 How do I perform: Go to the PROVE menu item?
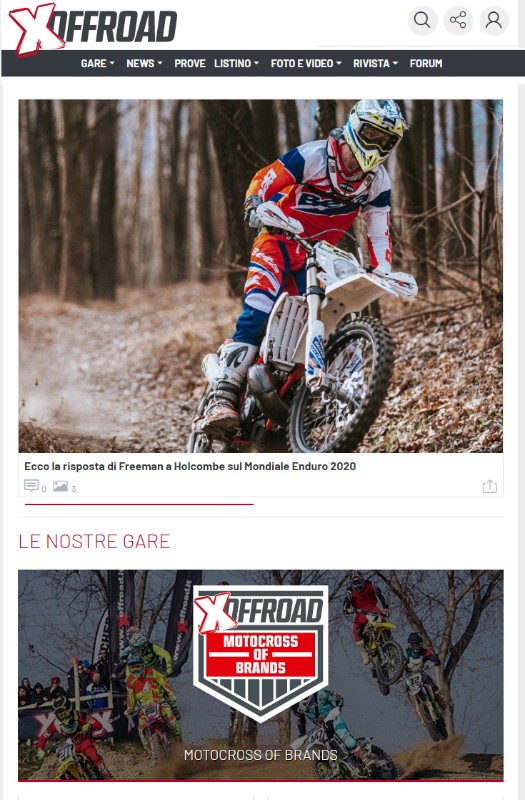(190, 63)
